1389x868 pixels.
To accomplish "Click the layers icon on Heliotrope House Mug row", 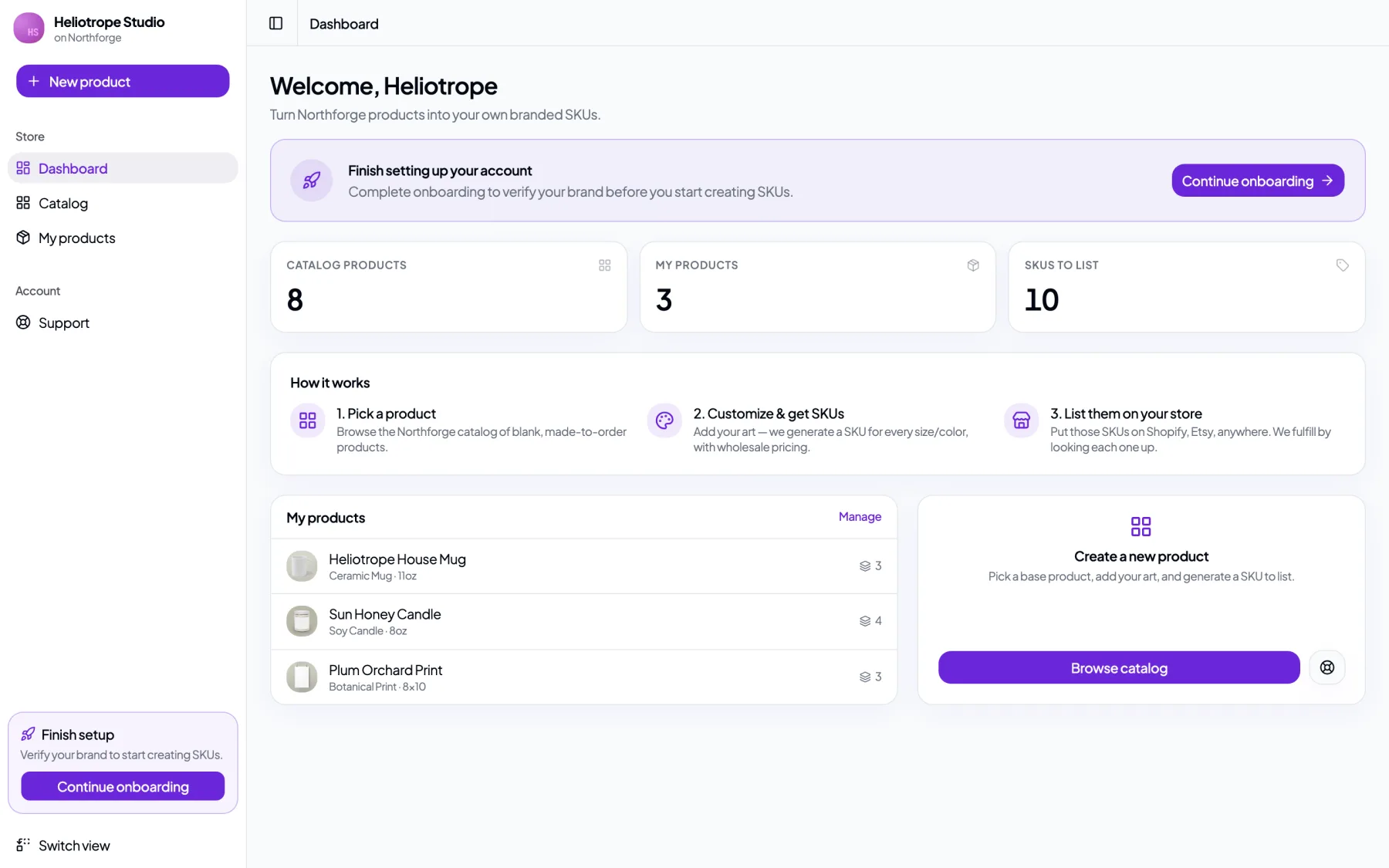I will (x=865, y=566).
